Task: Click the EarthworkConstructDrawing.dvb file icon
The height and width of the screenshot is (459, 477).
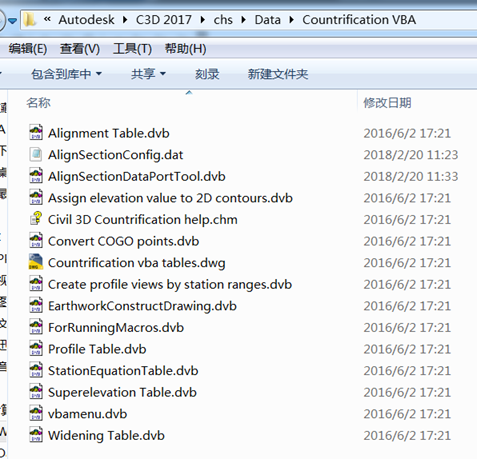Action: pyautogui.click(x=36, y=305)
